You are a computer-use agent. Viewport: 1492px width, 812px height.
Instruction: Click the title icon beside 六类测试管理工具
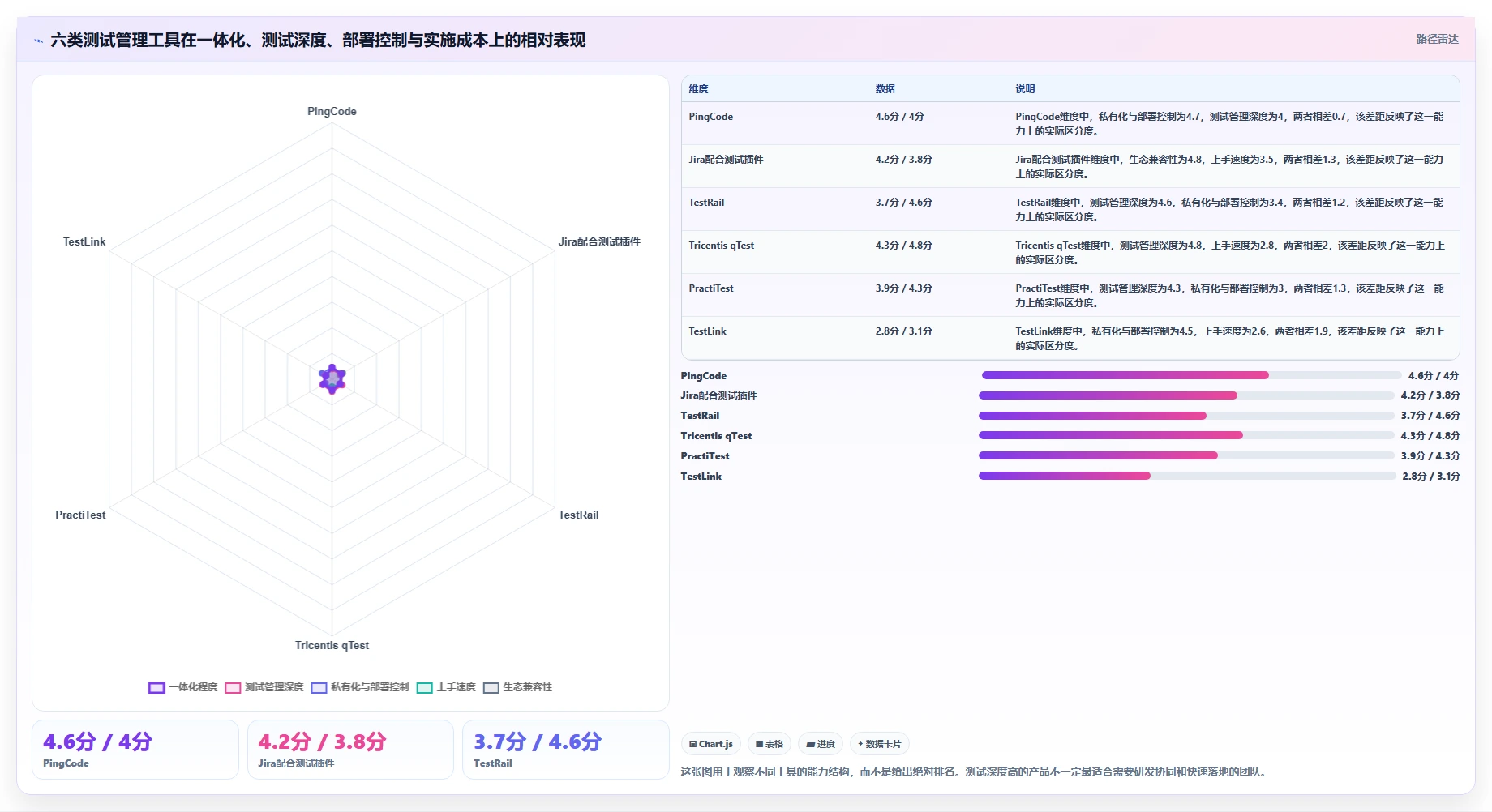click(38, 41)
